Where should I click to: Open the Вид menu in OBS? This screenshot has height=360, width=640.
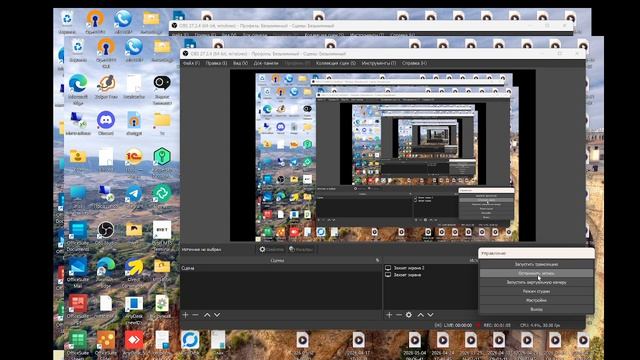tap(240, 63)
